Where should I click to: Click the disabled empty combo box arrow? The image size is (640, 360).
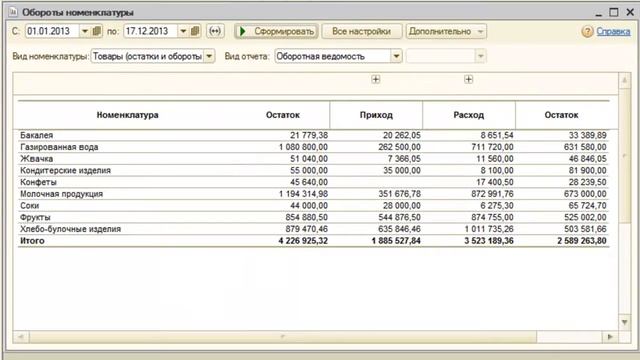[x=480, y=56]
